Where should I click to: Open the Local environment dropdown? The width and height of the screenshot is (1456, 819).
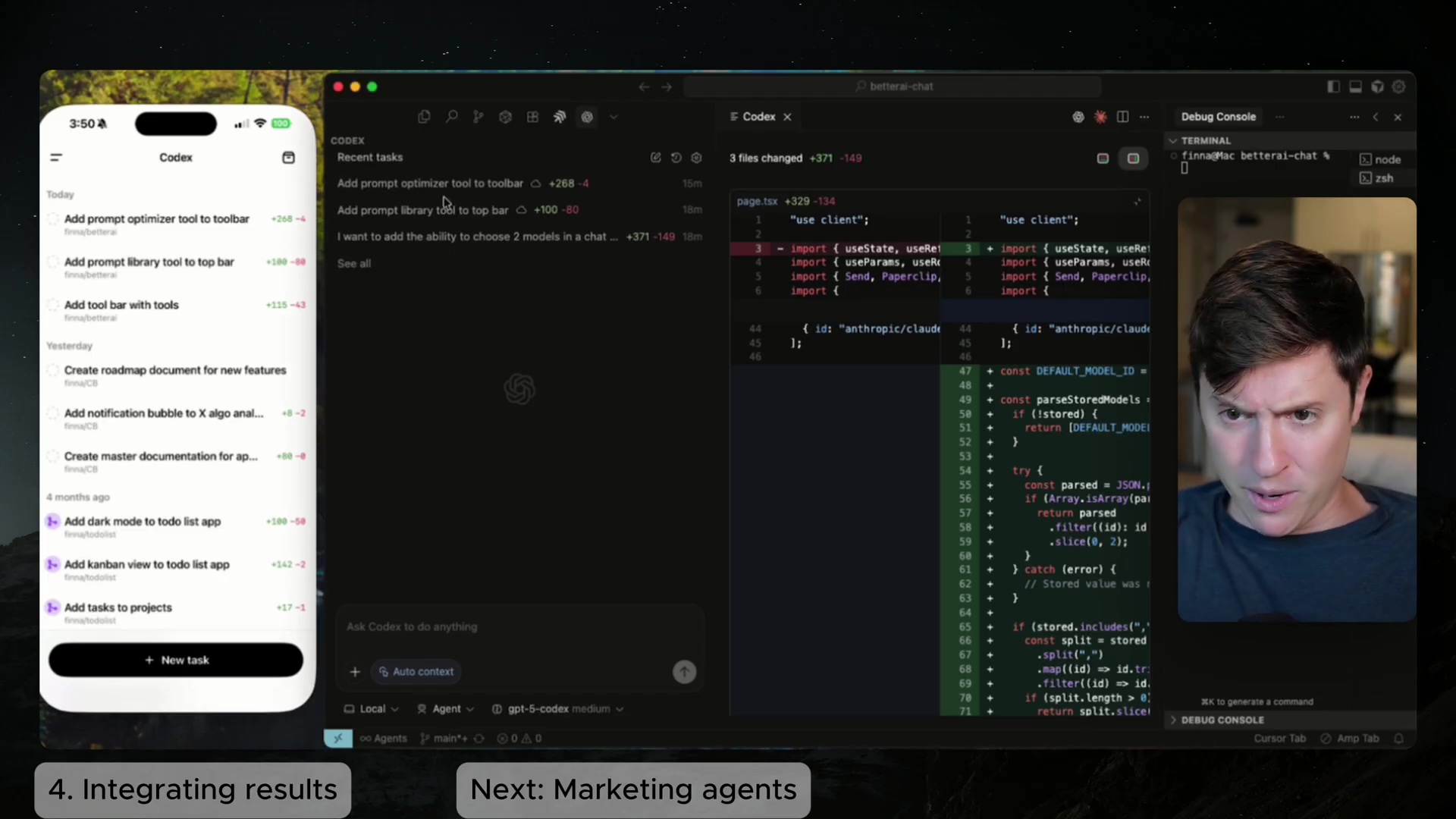[x=371, y=709]
